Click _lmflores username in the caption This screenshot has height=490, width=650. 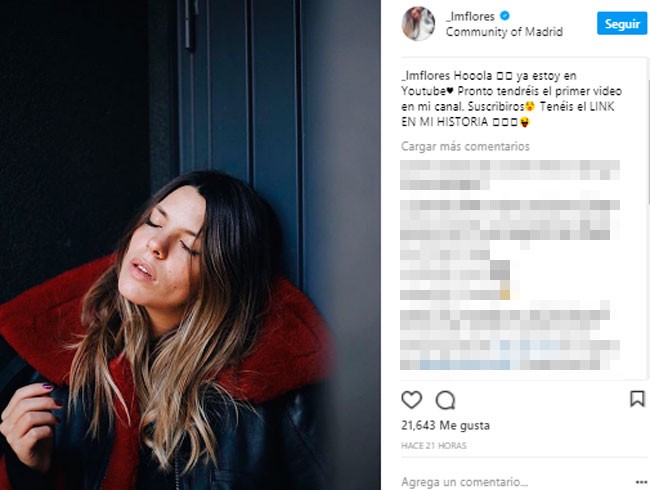point(425,76)
